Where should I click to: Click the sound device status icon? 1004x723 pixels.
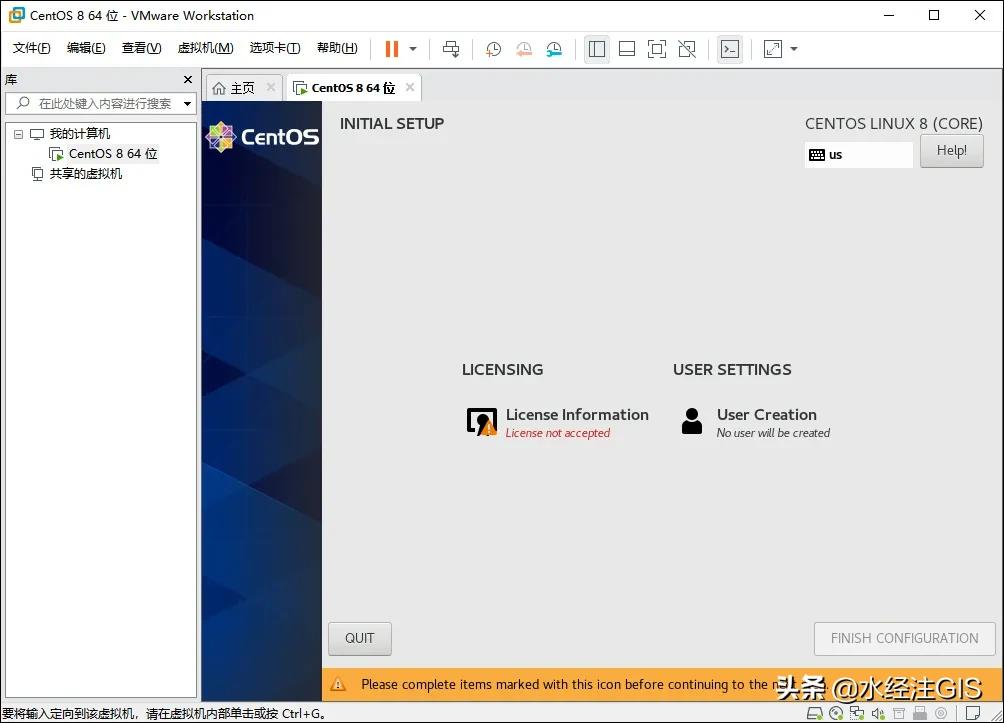[877, 713]
